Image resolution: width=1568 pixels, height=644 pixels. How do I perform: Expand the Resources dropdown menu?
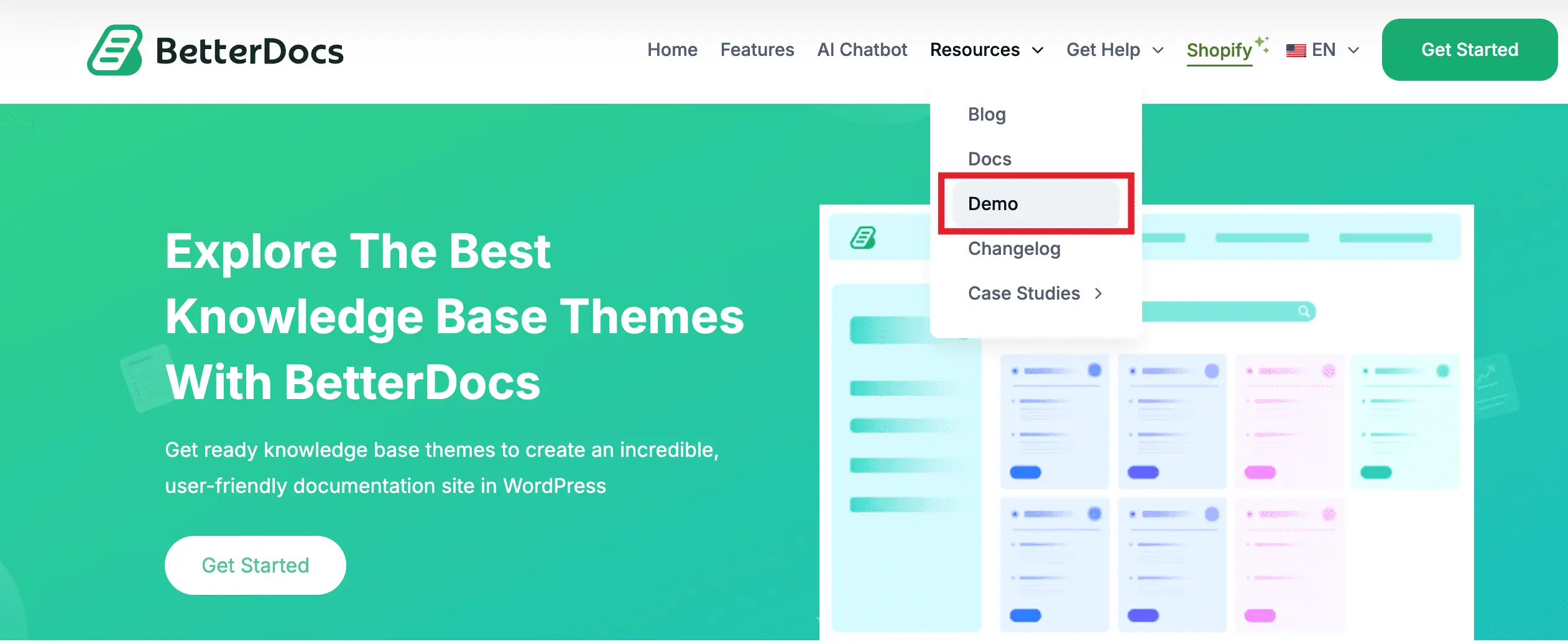(987, 50)
